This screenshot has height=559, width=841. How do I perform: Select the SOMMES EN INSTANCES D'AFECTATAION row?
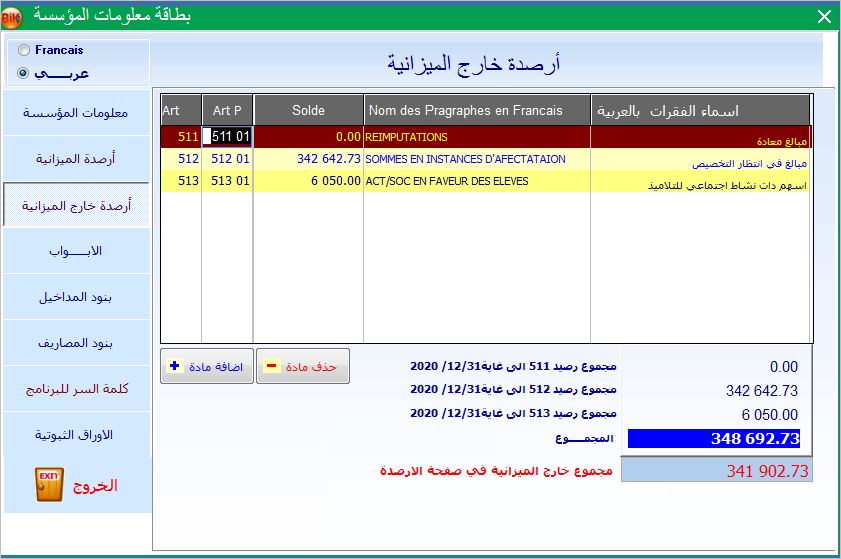tap(476, 159)
